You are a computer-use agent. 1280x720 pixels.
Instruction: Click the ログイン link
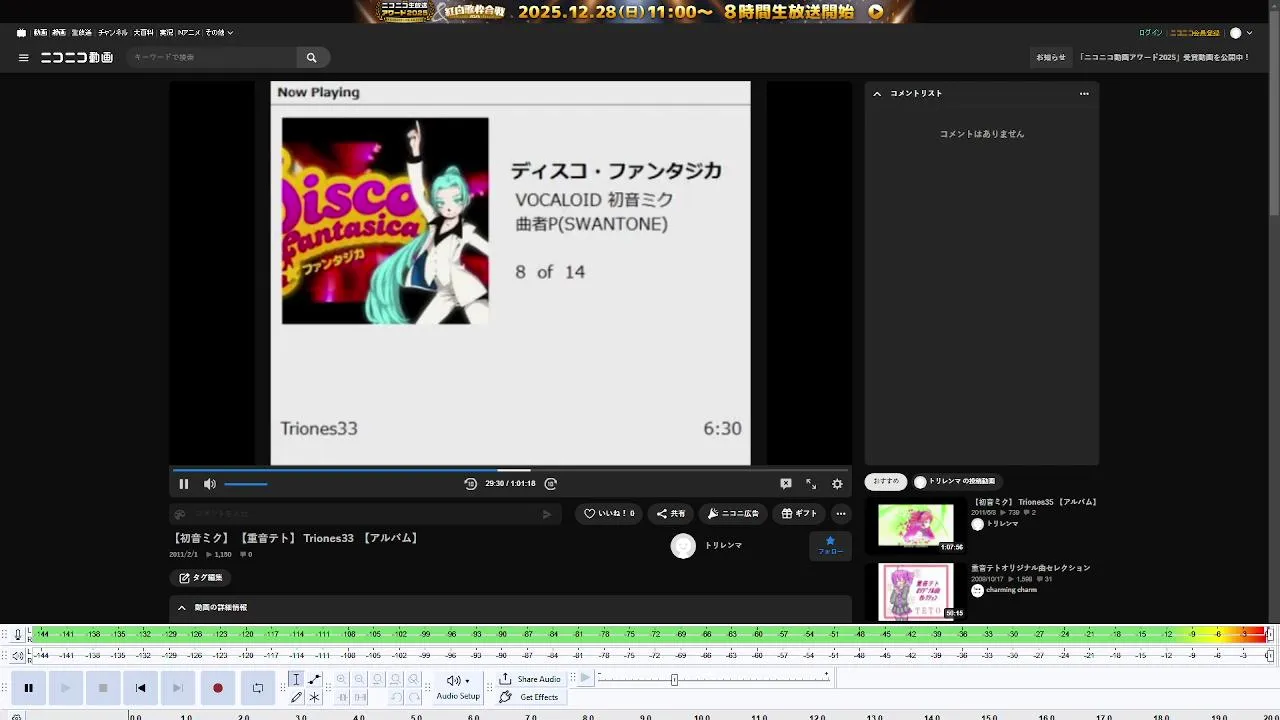click(x=1150, y=33)
